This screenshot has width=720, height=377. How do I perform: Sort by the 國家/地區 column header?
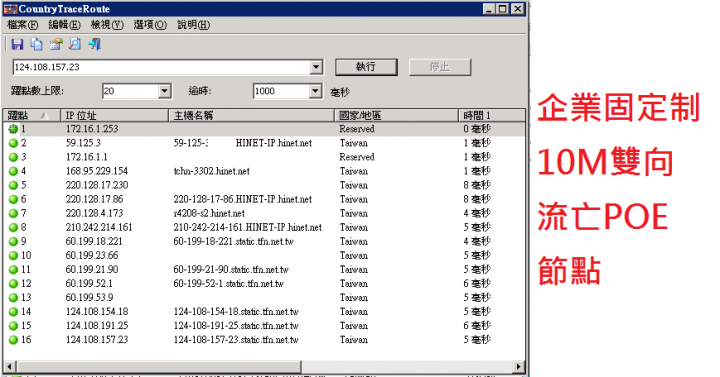click(396, 115)
